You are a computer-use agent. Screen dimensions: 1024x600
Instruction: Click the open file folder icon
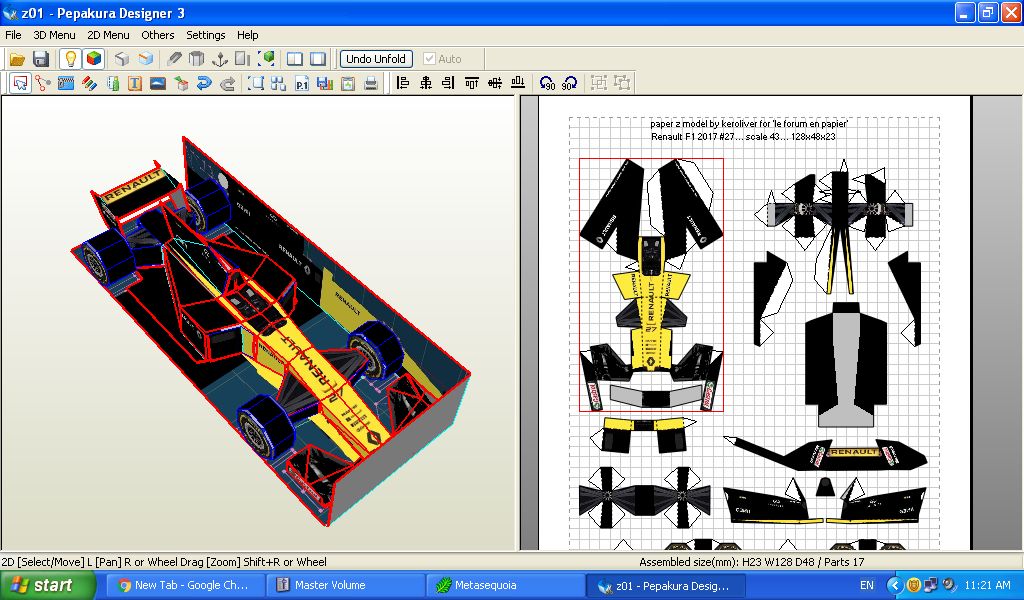pos(17,59)
